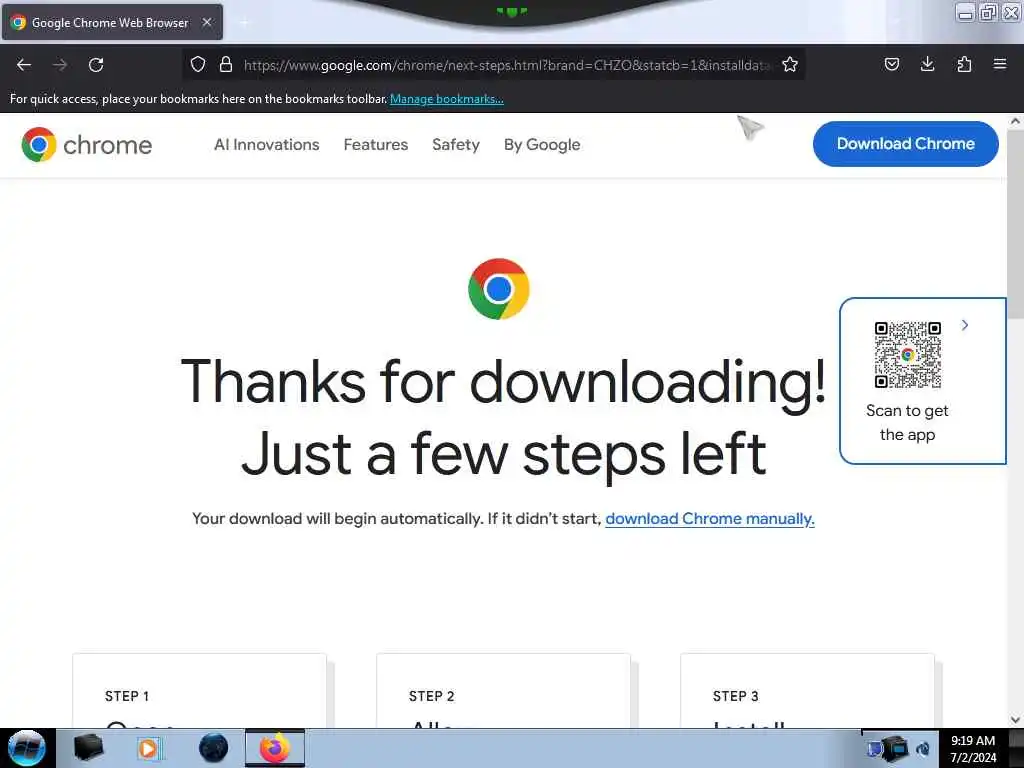The image size is (1024, 768).
Task: Click the Chrome logo in page header
Action: click(86, 144)
